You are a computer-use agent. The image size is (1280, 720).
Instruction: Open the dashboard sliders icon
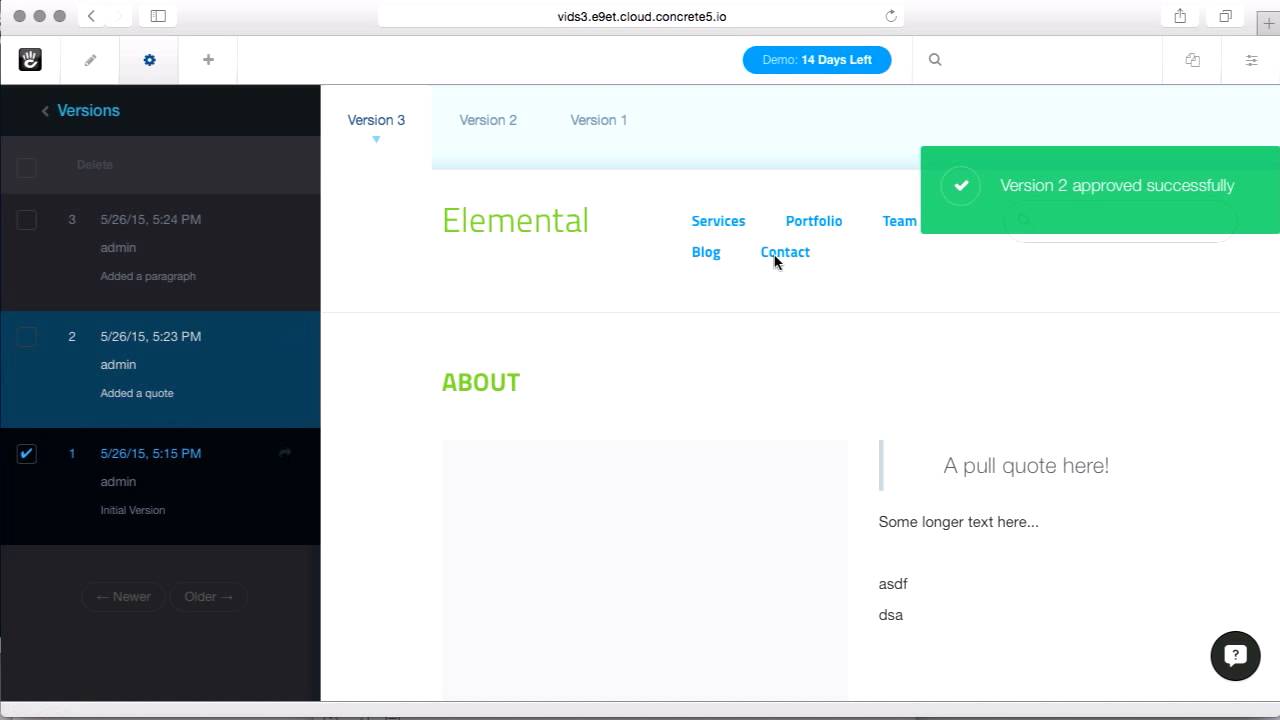point(1251,60)
